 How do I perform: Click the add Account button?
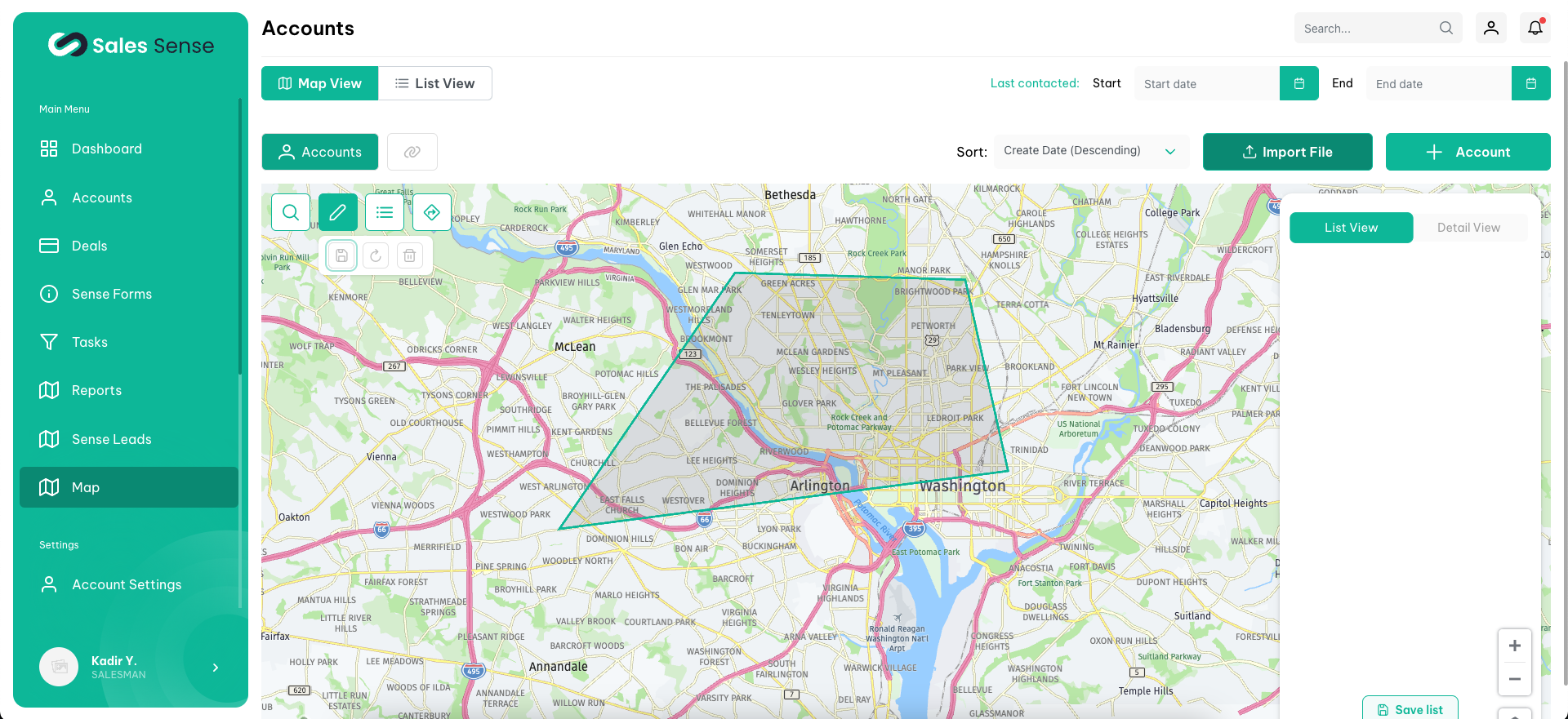pos(1468,152)
